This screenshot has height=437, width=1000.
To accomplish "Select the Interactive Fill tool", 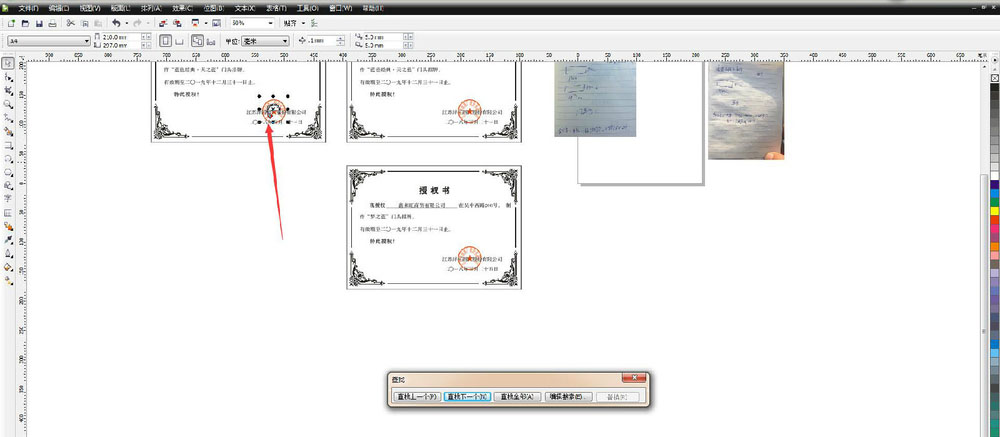I will point(8,280).
